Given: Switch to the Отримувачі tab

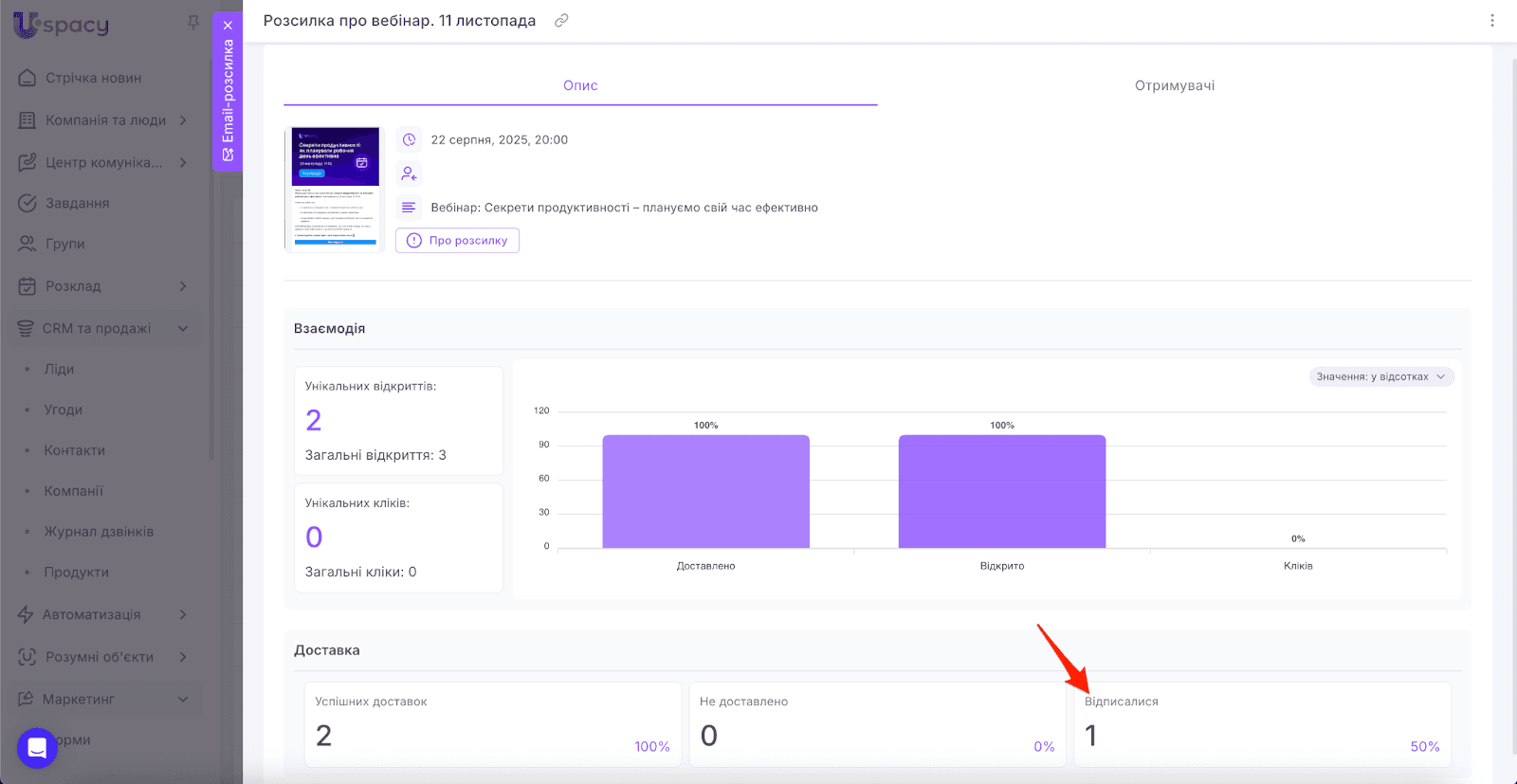Looking at the screenshot, I should [x=1174, y=85].
